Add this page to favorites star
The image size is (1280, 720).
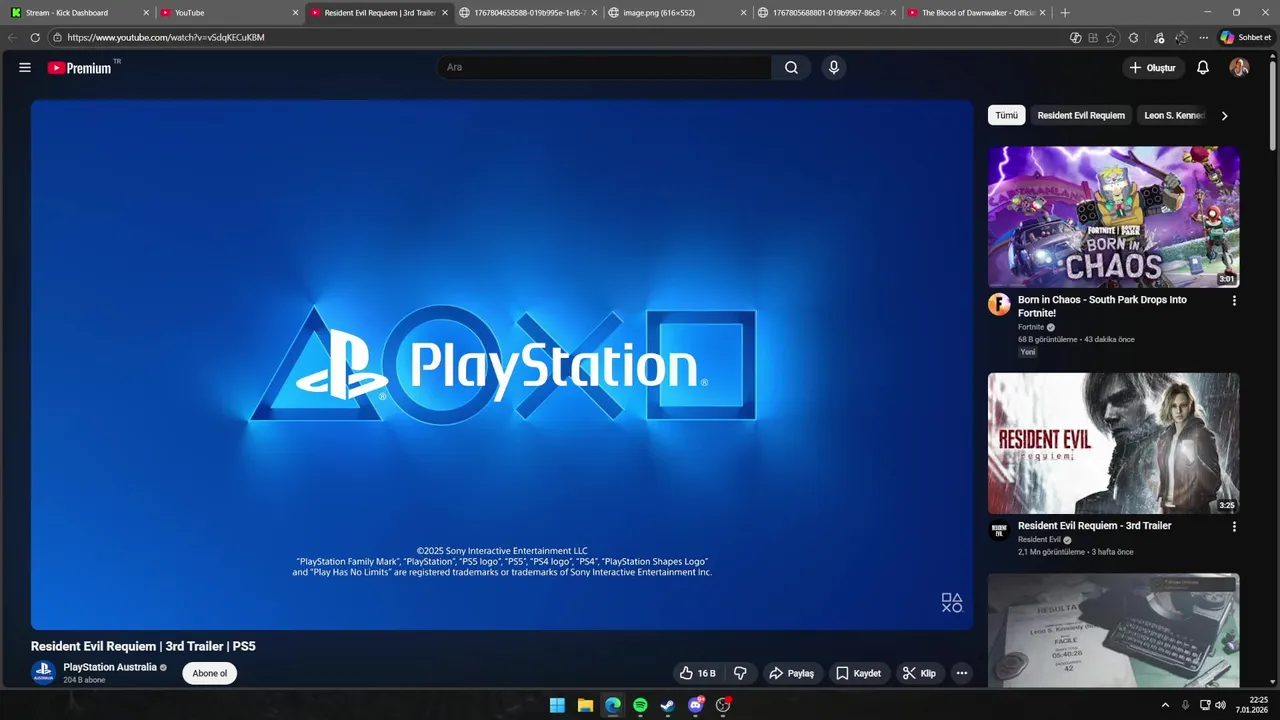[x=1111, y=37]
